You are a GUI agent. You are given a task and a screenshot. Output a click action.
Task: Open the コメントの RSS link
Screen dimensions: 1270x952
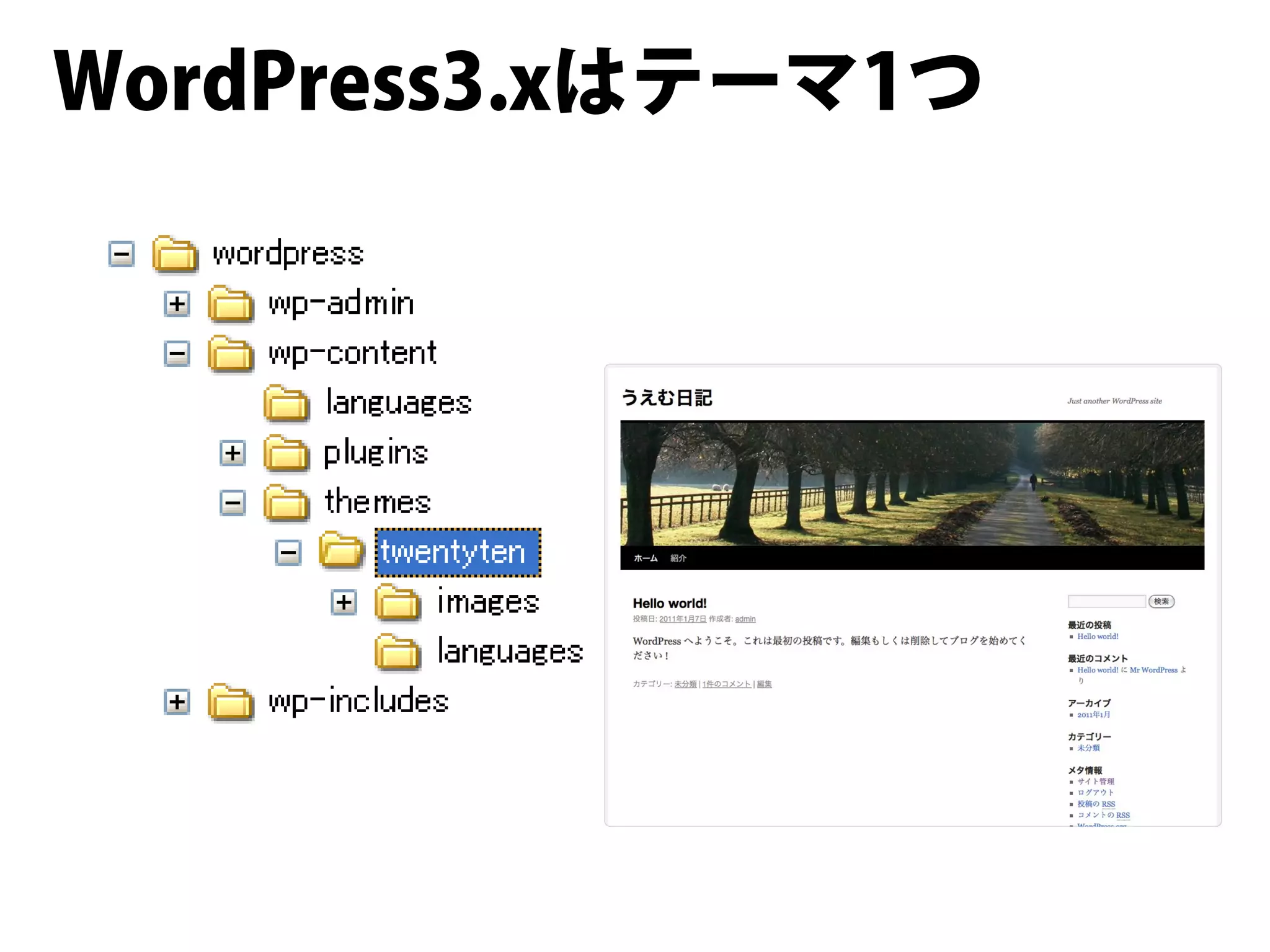[x=1104, y=815]
